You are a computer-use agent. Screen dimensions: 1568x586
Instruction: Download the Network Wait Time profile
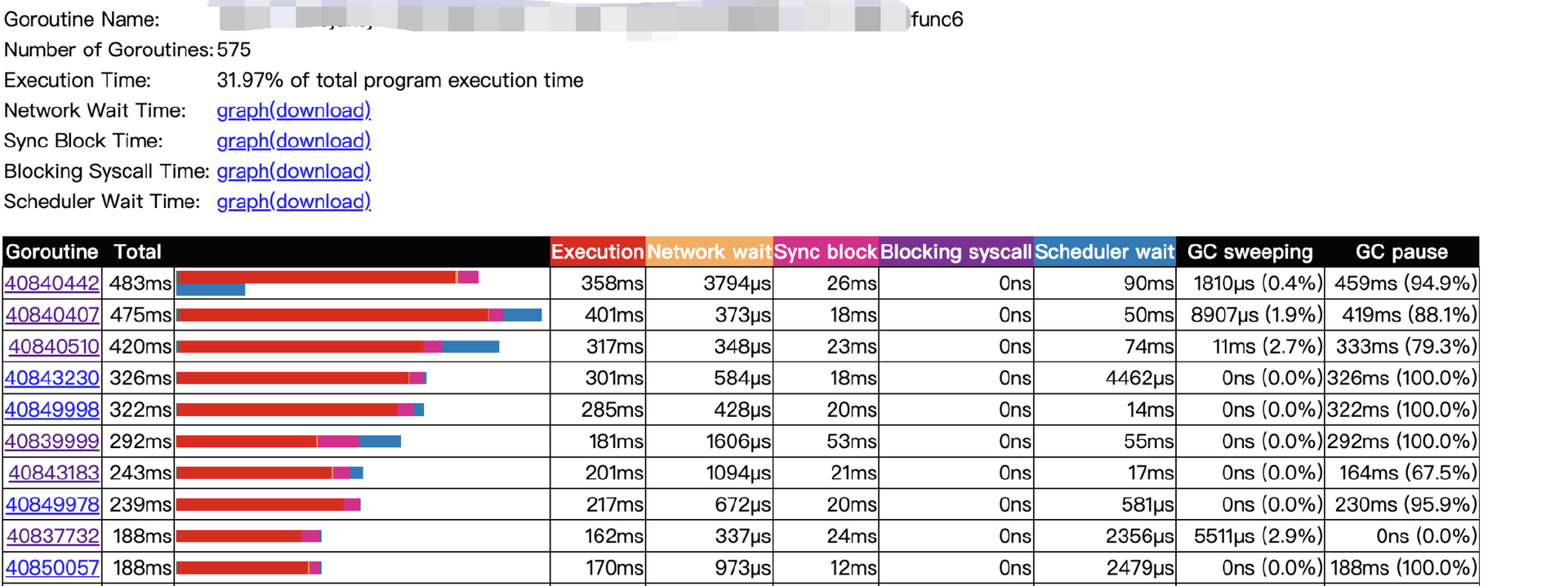click(x=323, y=110)
